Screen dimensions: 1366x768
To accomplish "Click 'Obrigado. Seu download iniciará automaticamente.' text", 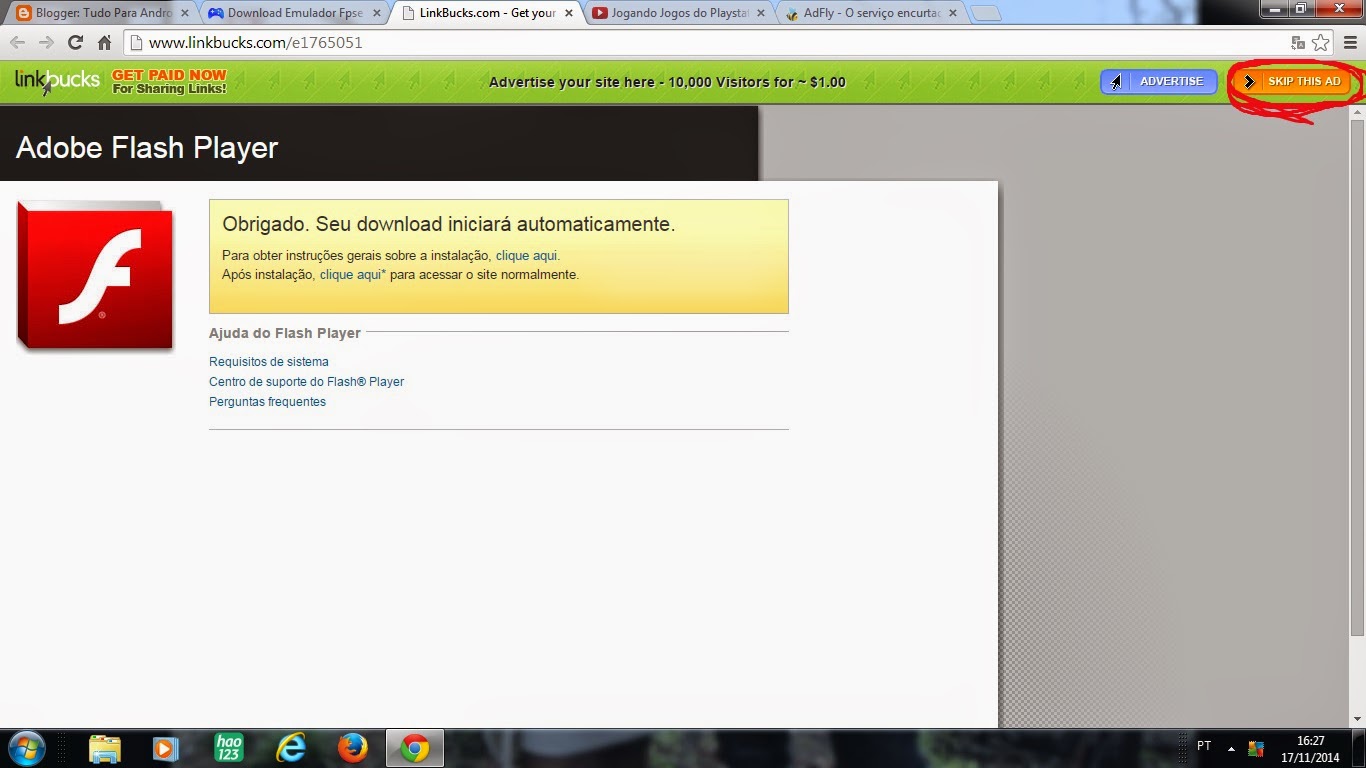I will point(448,224).
